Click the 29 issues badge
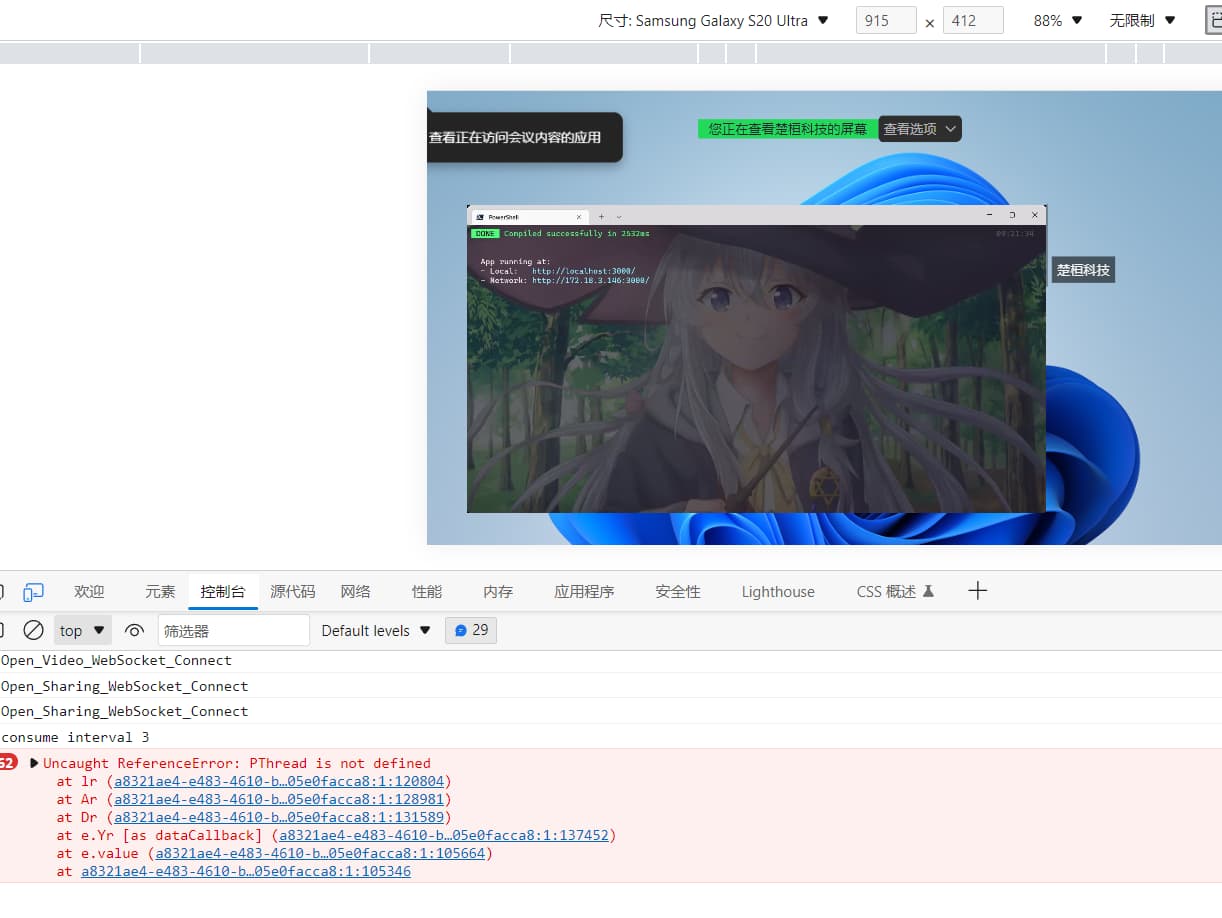The image size is (1222, 918). pyautogui.click(x=471, y=630)
